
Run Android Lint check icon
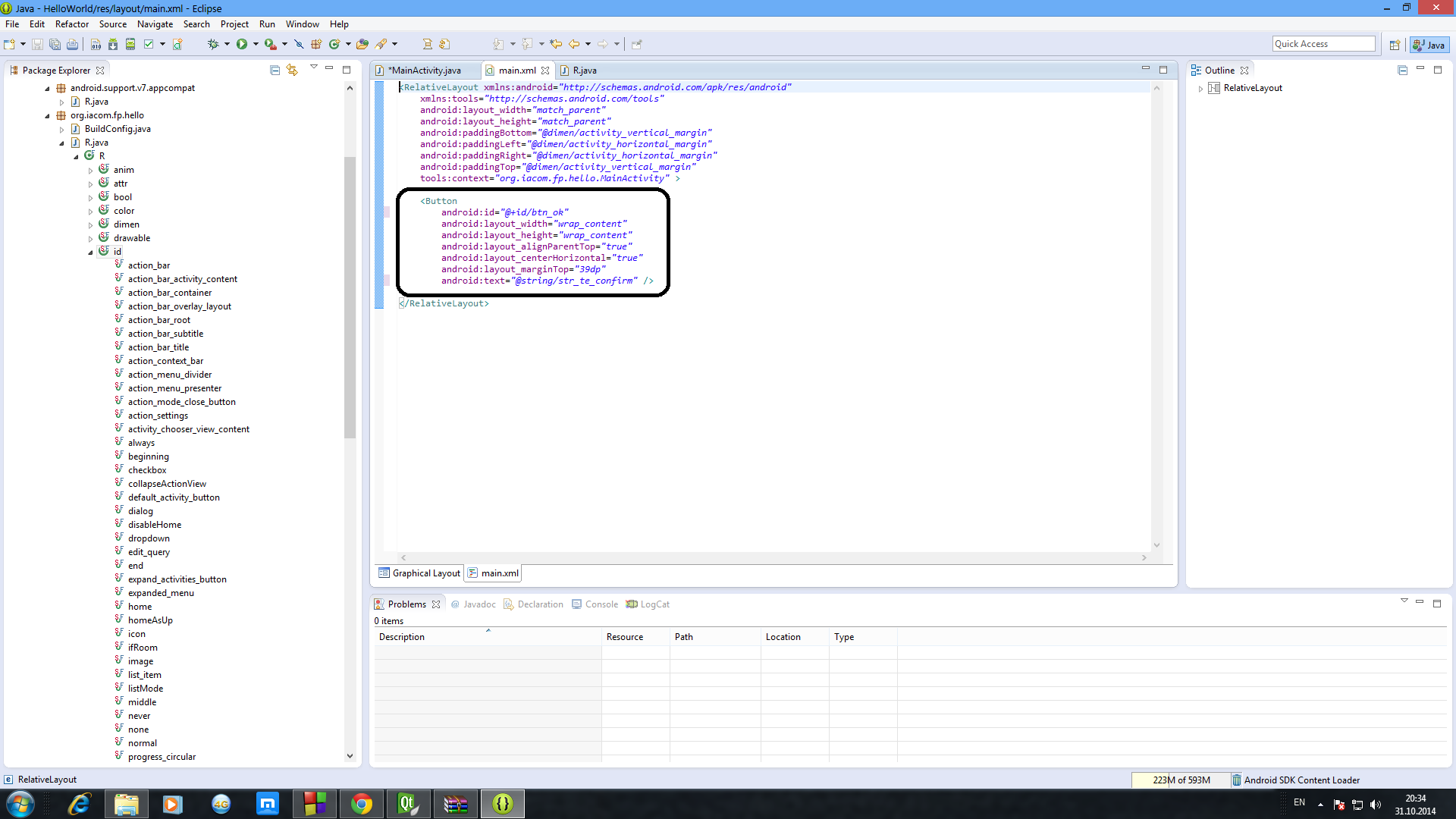[x=149, y=44]
